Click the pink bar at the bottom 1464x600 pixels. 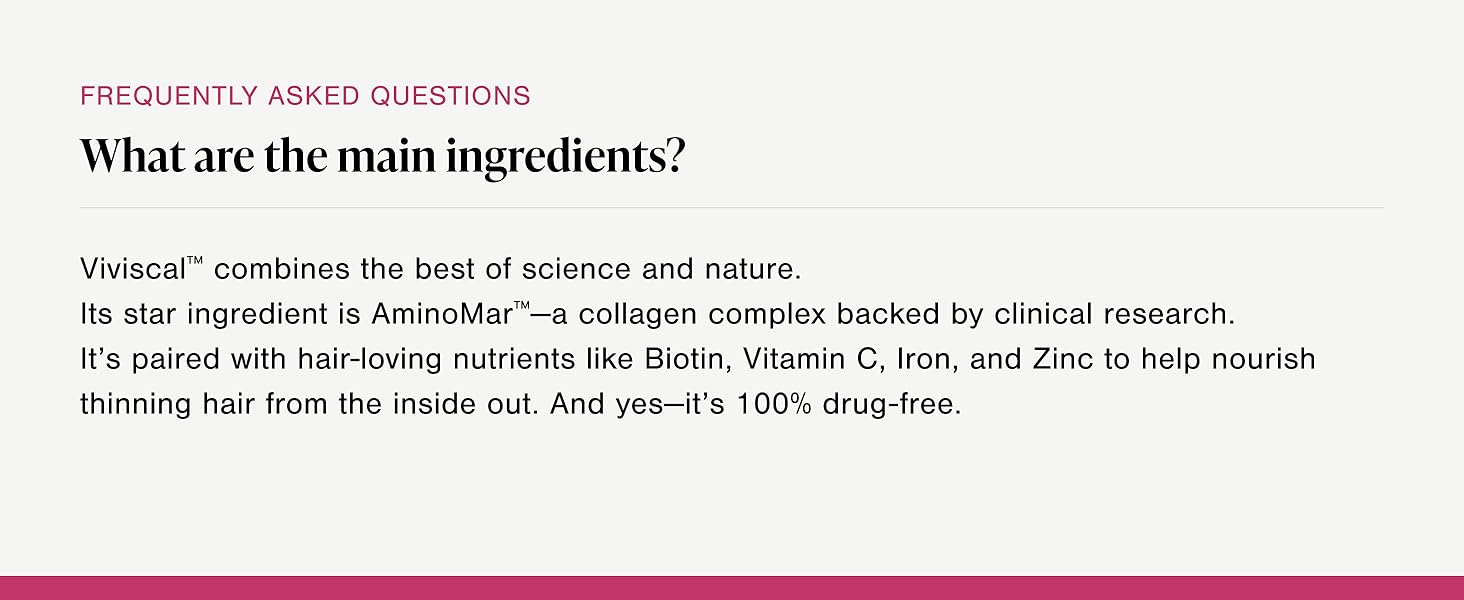(x=732, y=588)
